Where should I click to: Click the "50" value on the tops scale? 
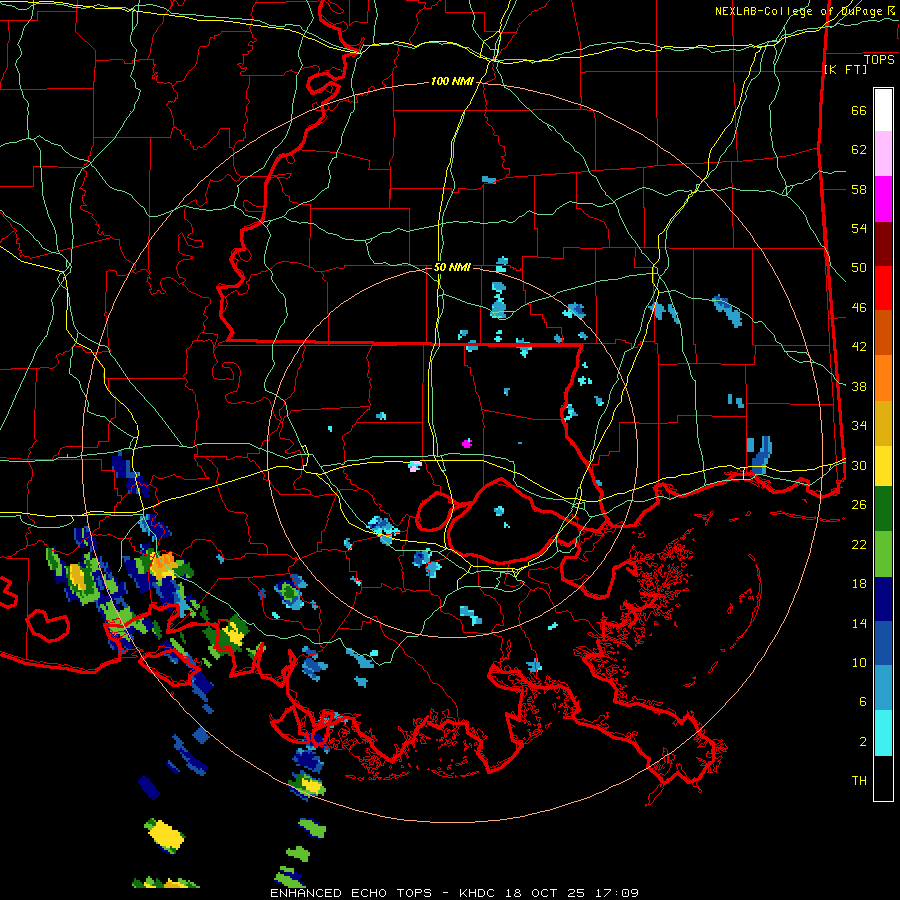point(859,268)
